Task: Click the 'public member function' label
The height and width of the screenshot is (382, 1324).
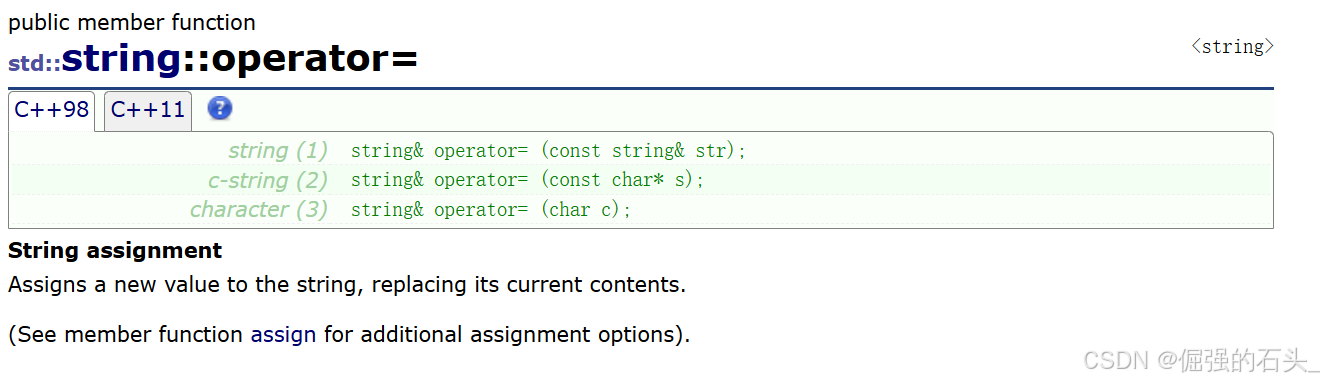Action: tap(132, 22)
